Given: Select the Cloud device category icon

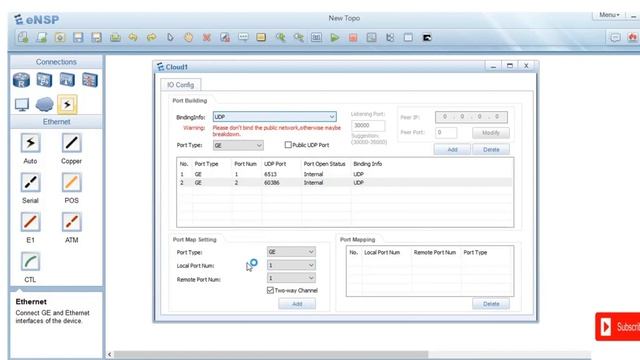Looking at the screenshot, I should (x=44, y=104).
